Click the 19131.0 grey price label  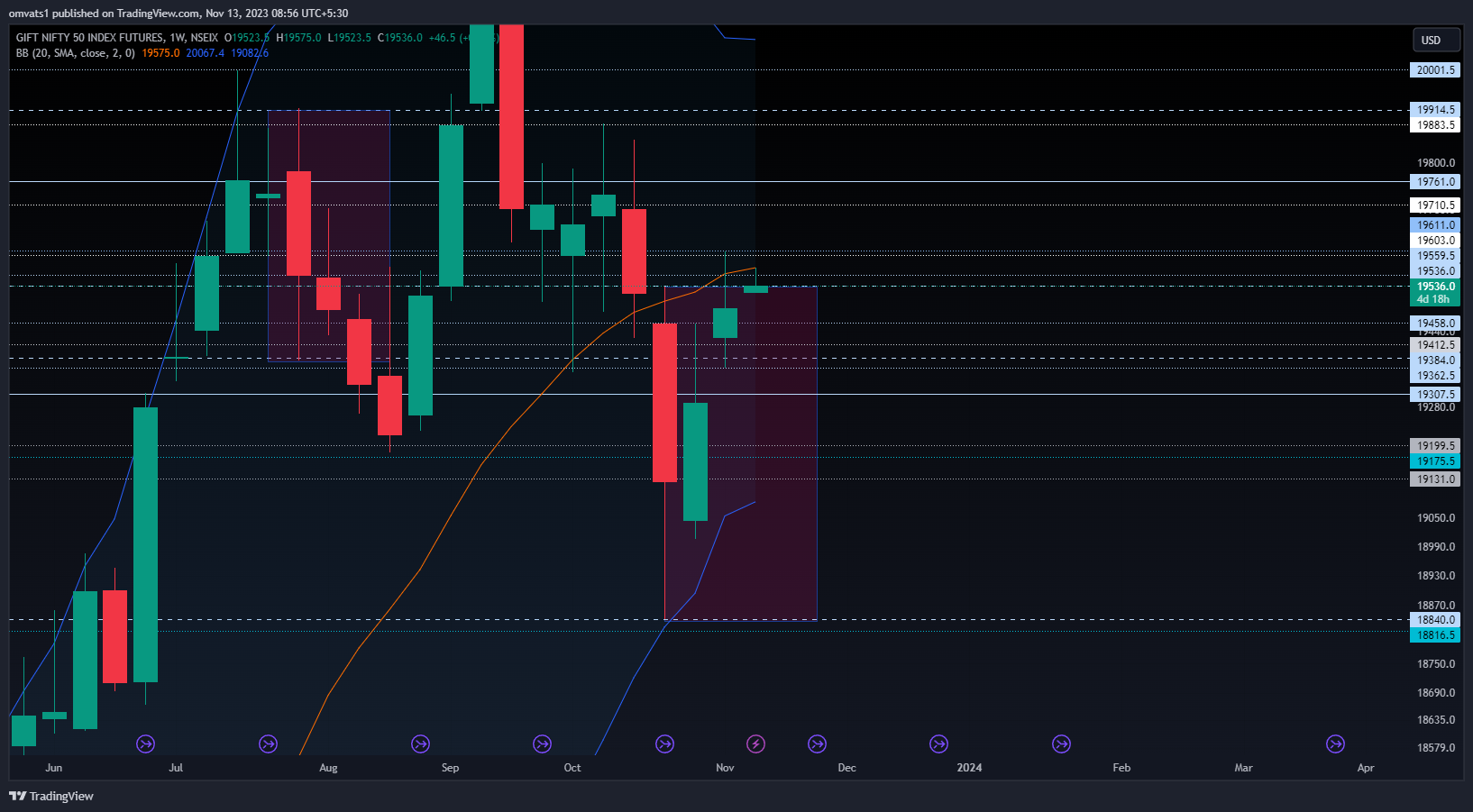coord(1435,479)
